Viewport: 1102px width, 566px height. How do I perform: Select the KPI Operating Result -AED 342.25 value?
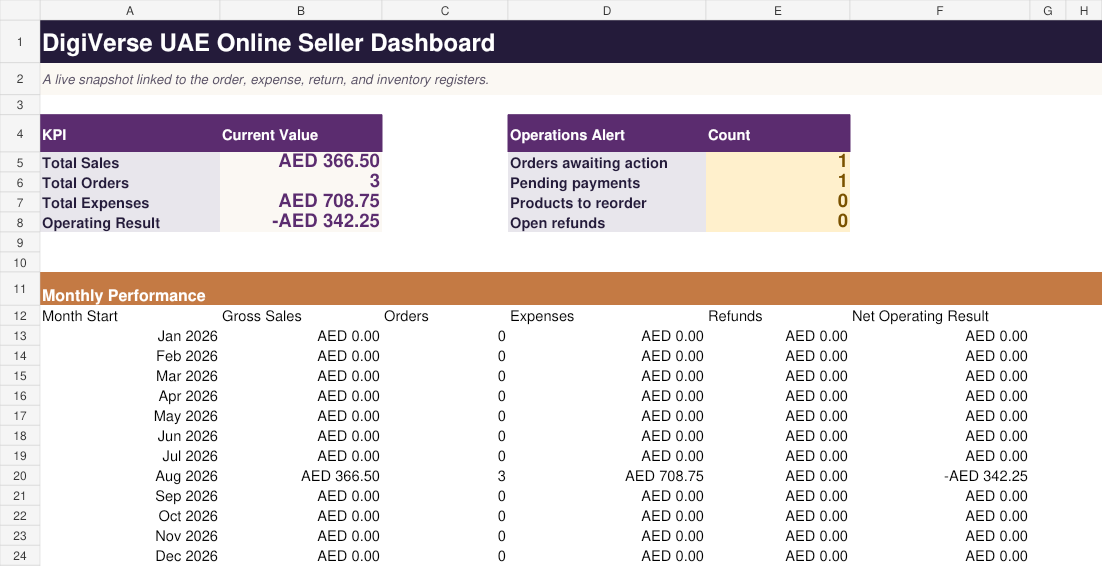click(301, 221)
